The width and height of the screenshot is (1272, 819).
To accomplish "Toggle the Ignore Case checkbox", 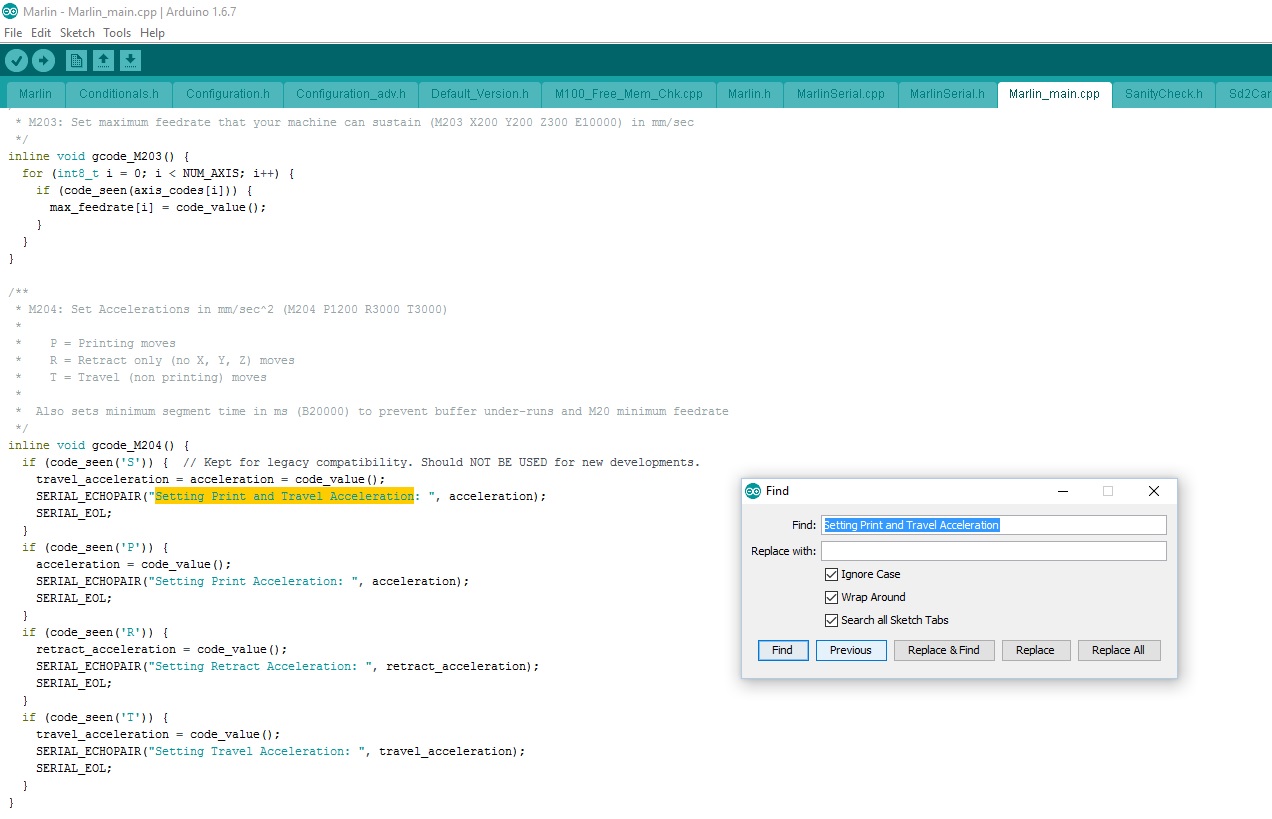I will coord(831,575).
